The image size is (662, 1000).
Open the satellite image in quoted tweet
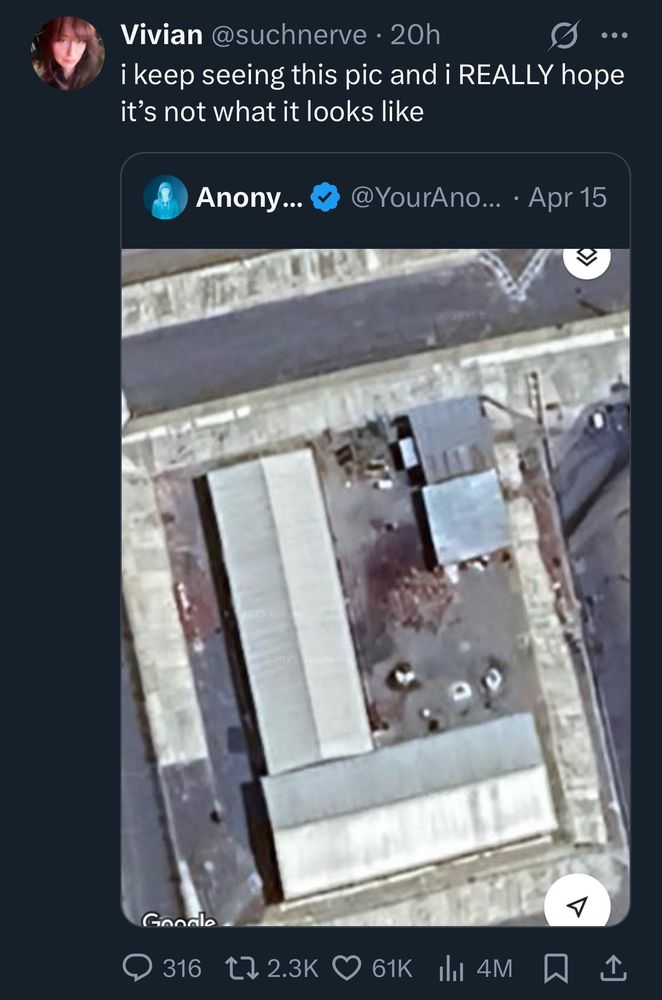pos(376,587)
